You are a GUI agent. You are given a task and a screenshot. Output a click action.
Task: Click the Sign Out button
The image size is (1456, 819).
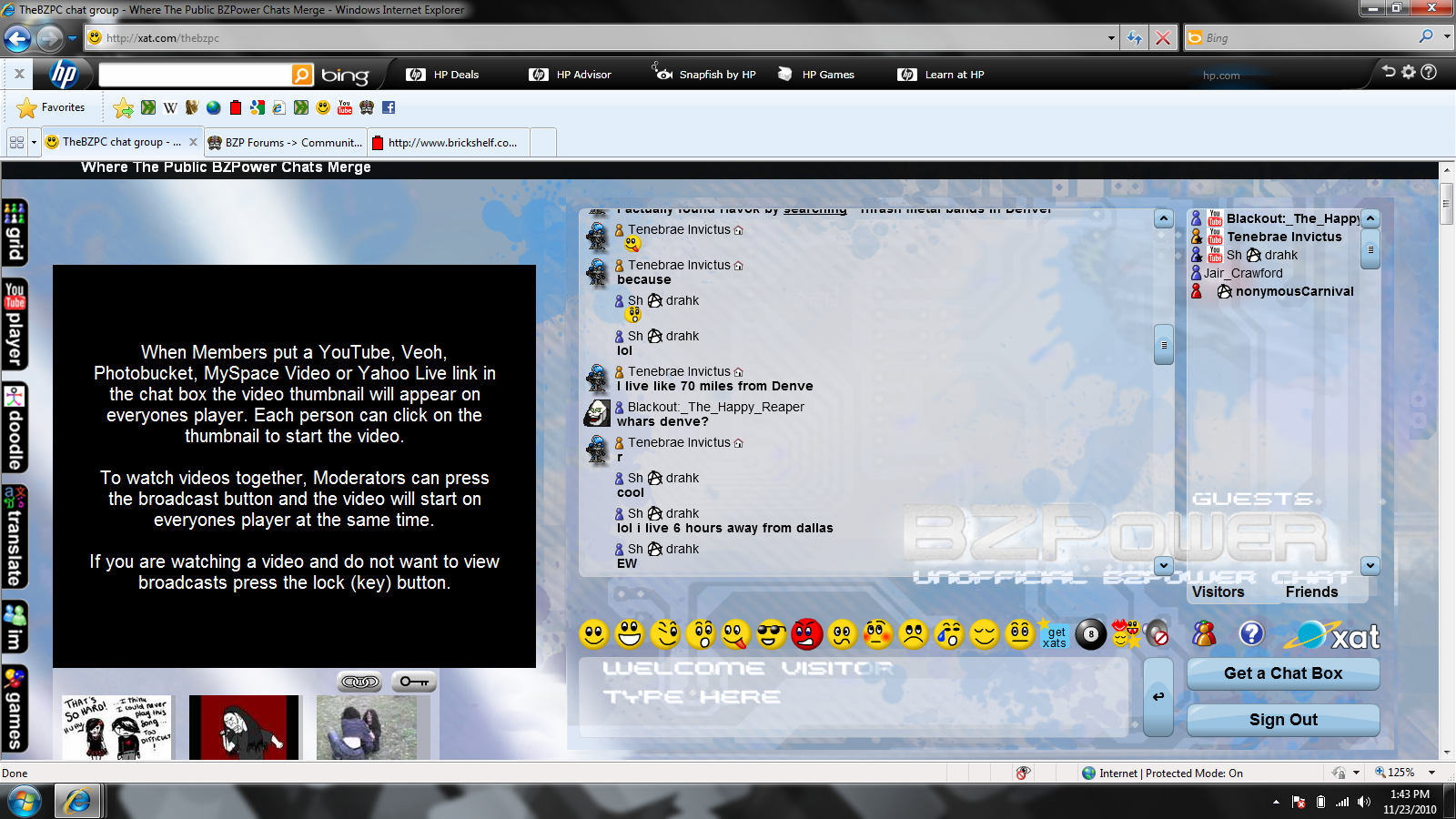point(1282,719)
